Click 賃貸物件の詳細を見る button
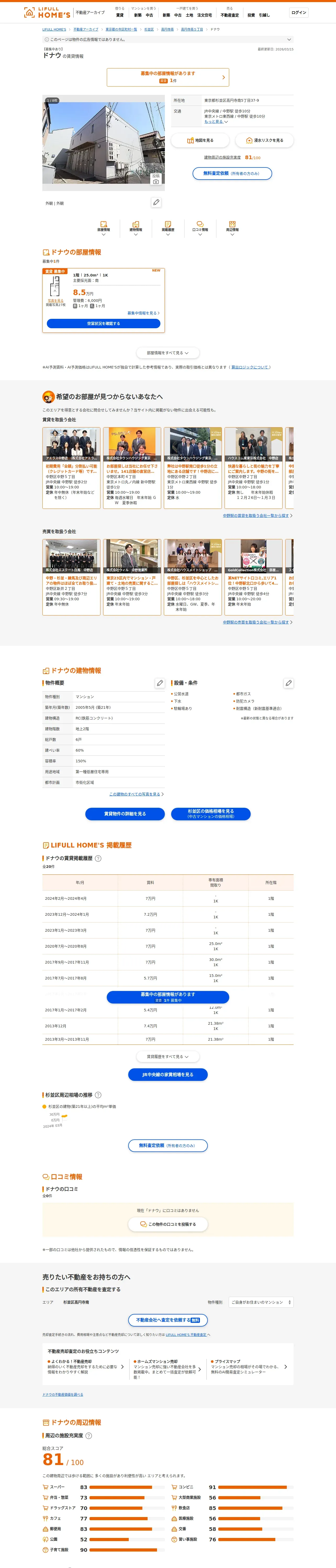Screen dimensions: 336x1568 pyautogui.click(x=125, y=814)
